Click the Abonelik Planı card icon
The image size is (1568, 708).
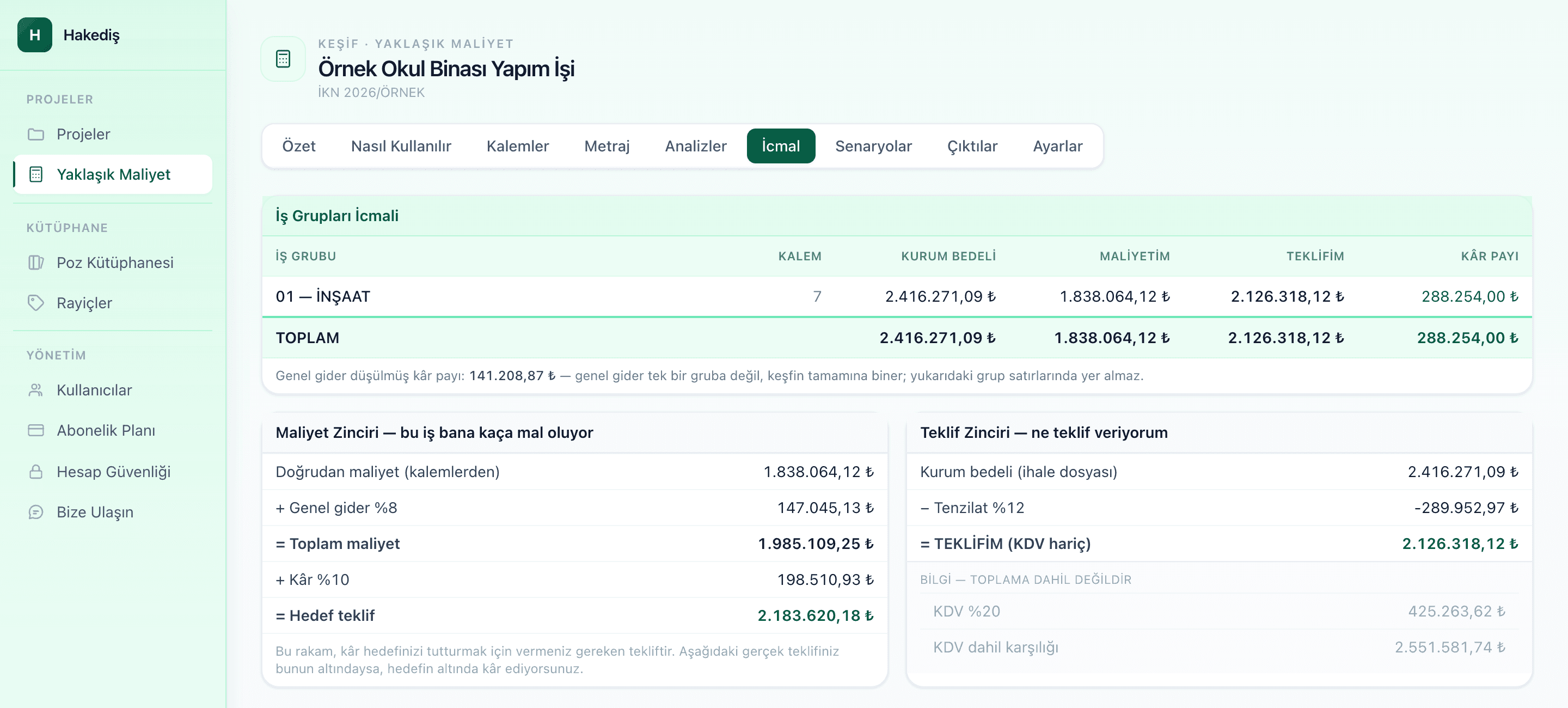coord(36,430)
